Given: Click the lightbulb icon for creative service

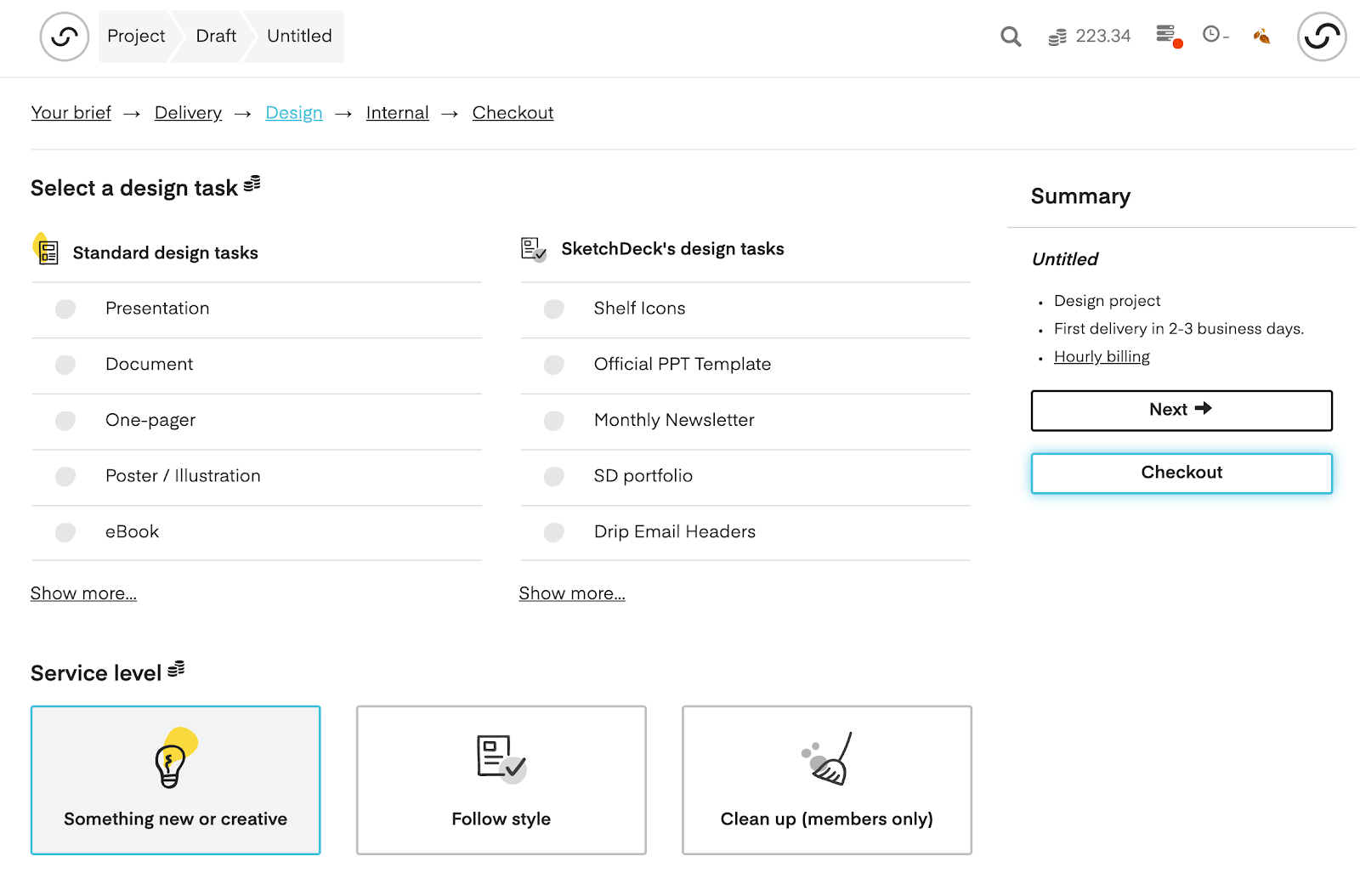Looking at the screenshot, I should [175, 757].
